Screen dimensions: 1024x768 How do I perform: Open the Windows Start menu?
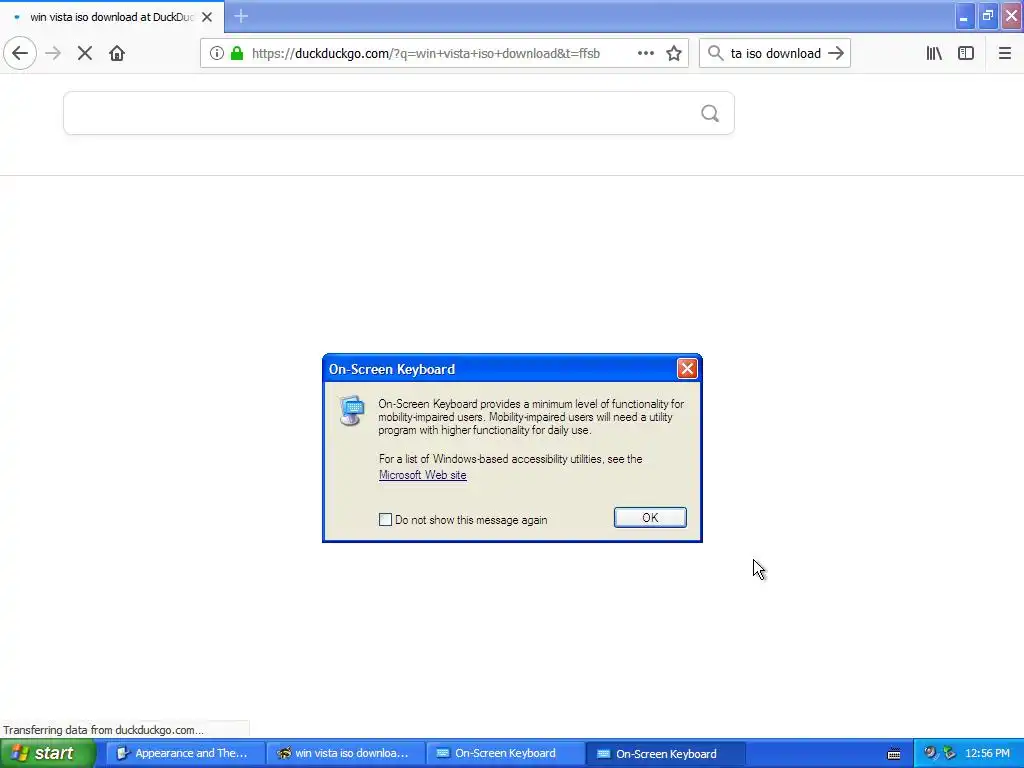coord(47,754)
